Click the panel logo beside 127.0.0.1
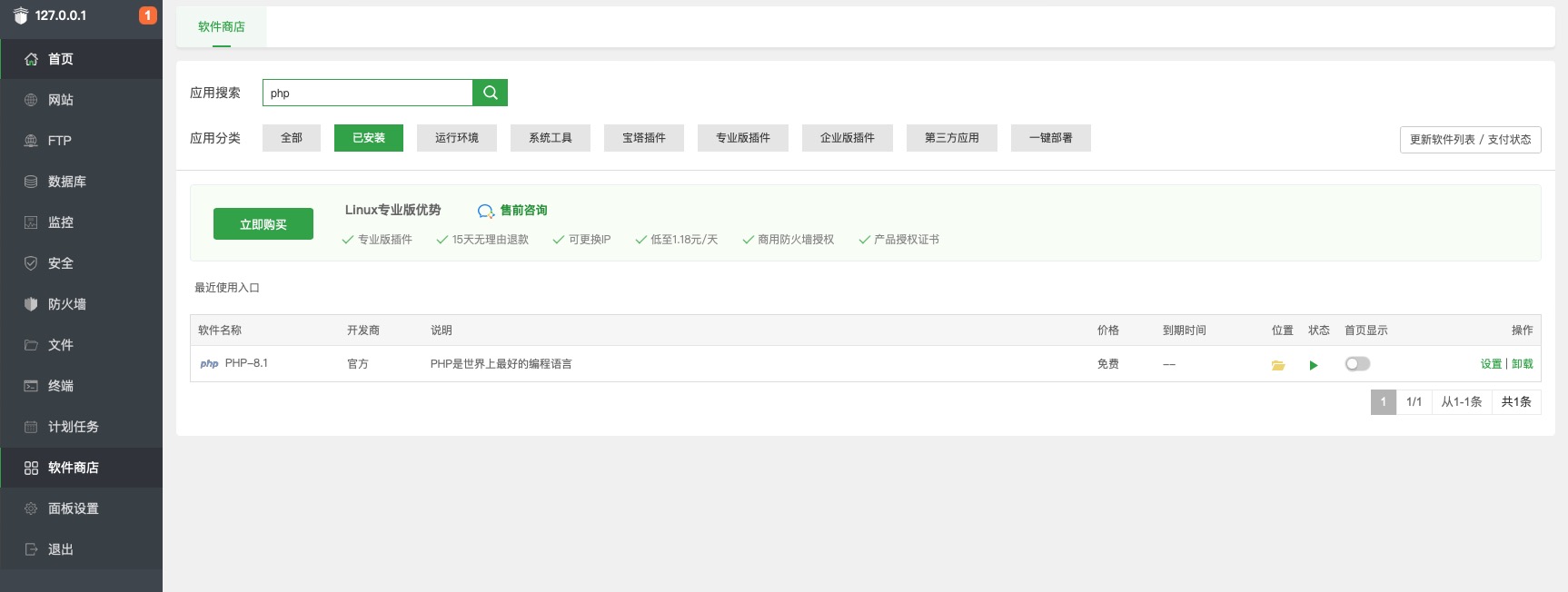 click(20, 15)
